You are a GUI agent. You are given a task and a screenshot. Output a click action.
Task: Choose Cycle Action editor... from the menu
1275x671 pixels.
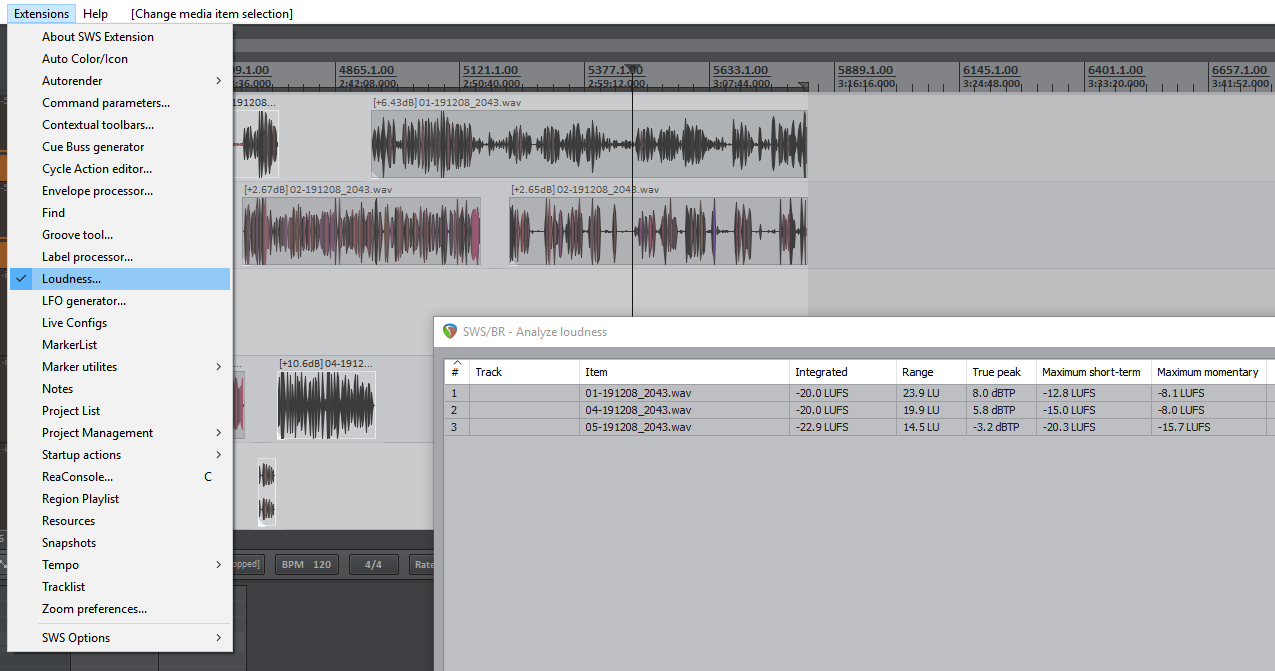point(97,169)
